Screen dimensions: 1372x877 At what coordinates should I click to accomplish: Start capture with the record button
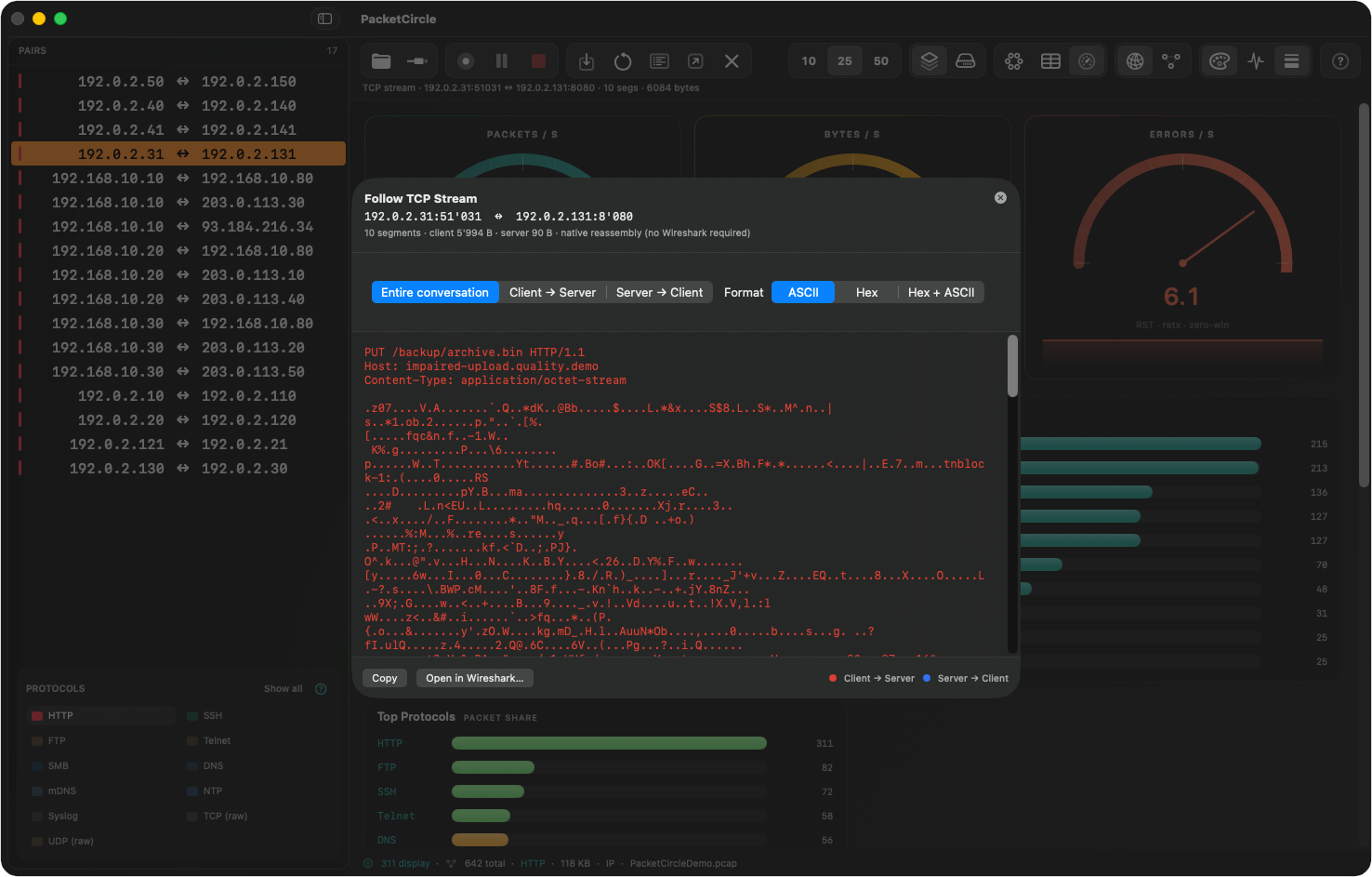click(x=466, y=61)
